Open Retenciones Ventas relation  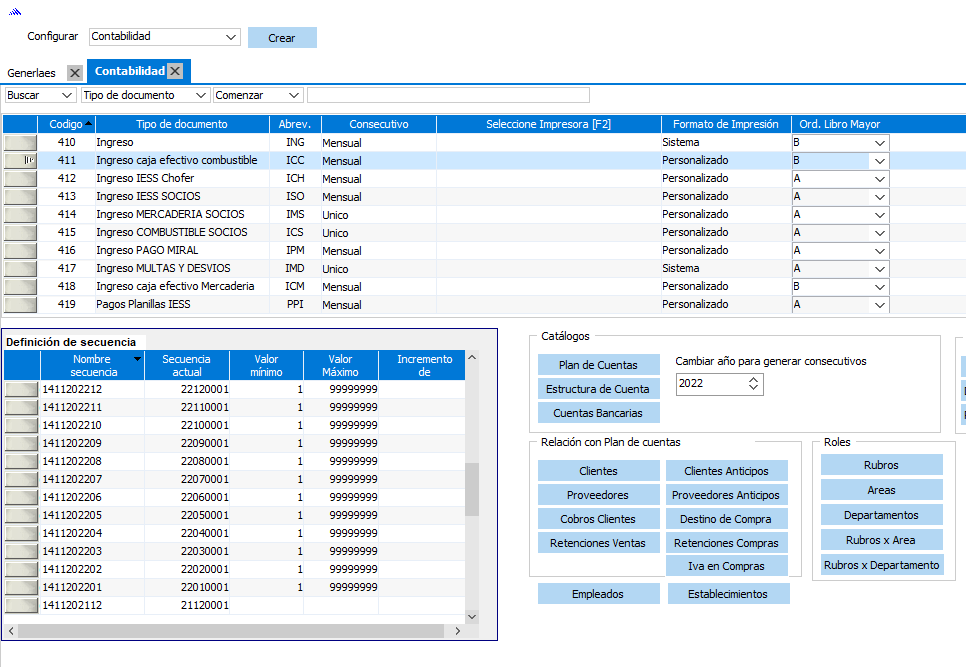[x=598, y=544]
